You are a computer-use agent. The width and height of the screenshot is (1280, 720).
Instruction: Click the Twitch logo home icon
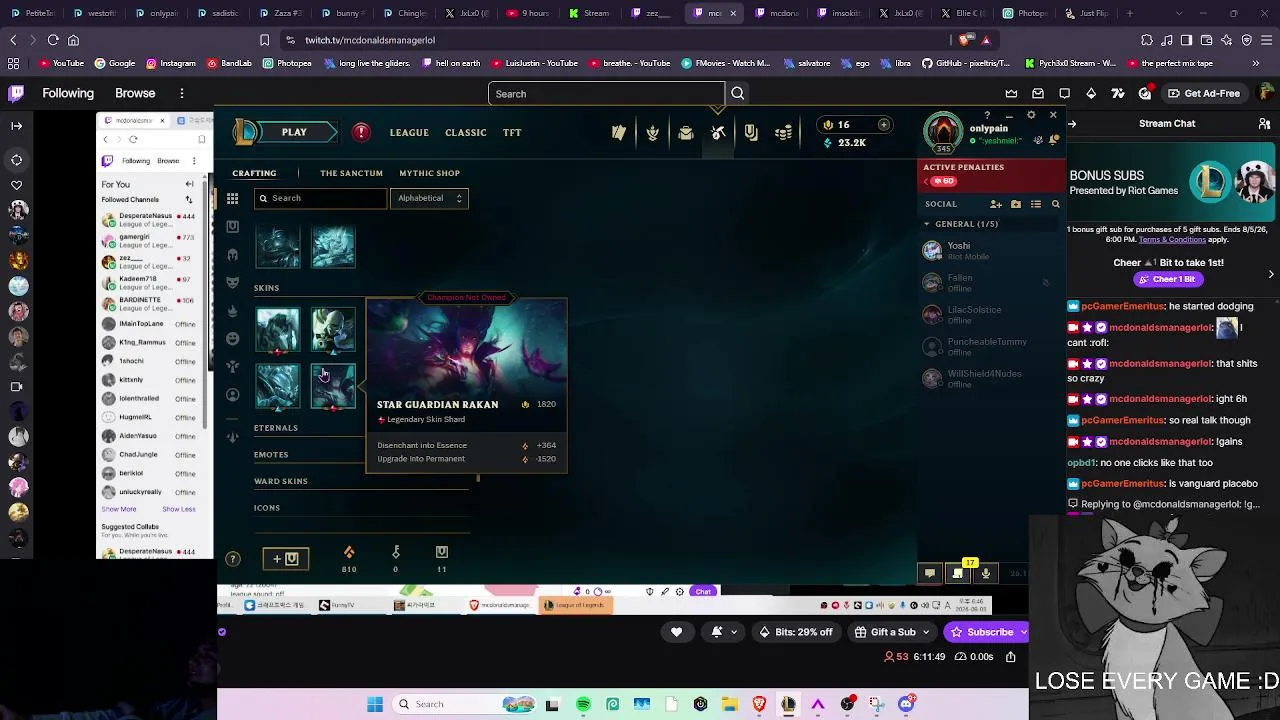(16, 93)
